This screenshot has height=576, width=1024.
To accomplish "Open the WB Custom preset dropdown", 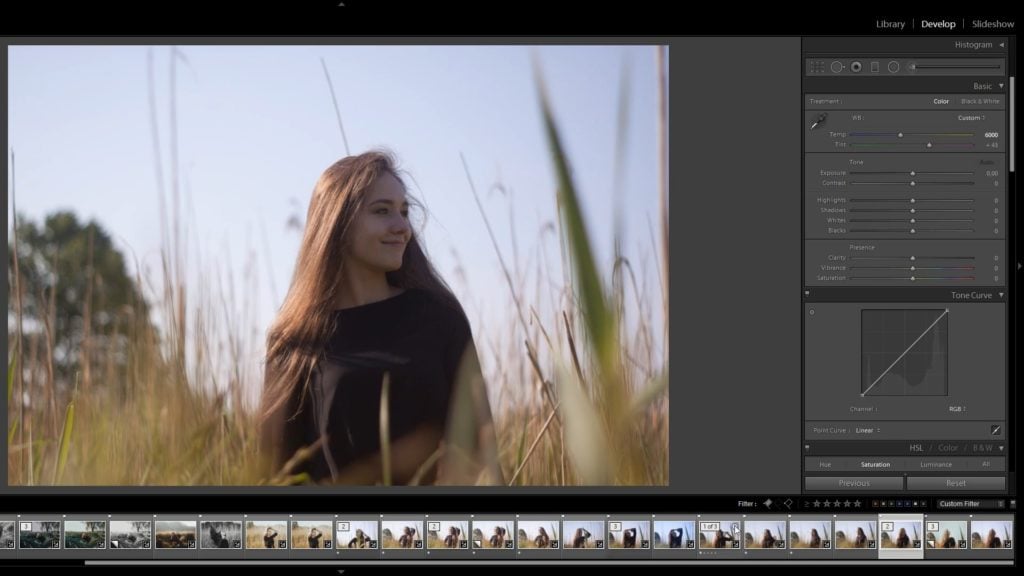I will point(970,118).
